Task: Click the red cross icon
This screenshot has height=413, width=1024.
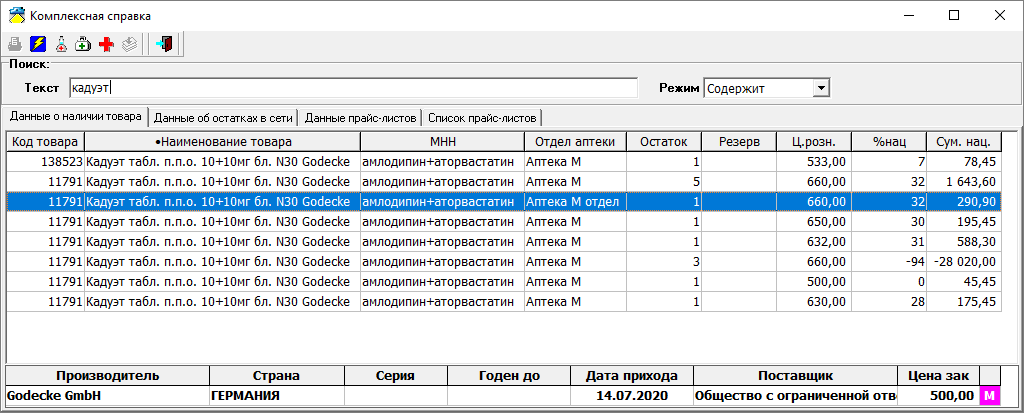Action: 106,44
